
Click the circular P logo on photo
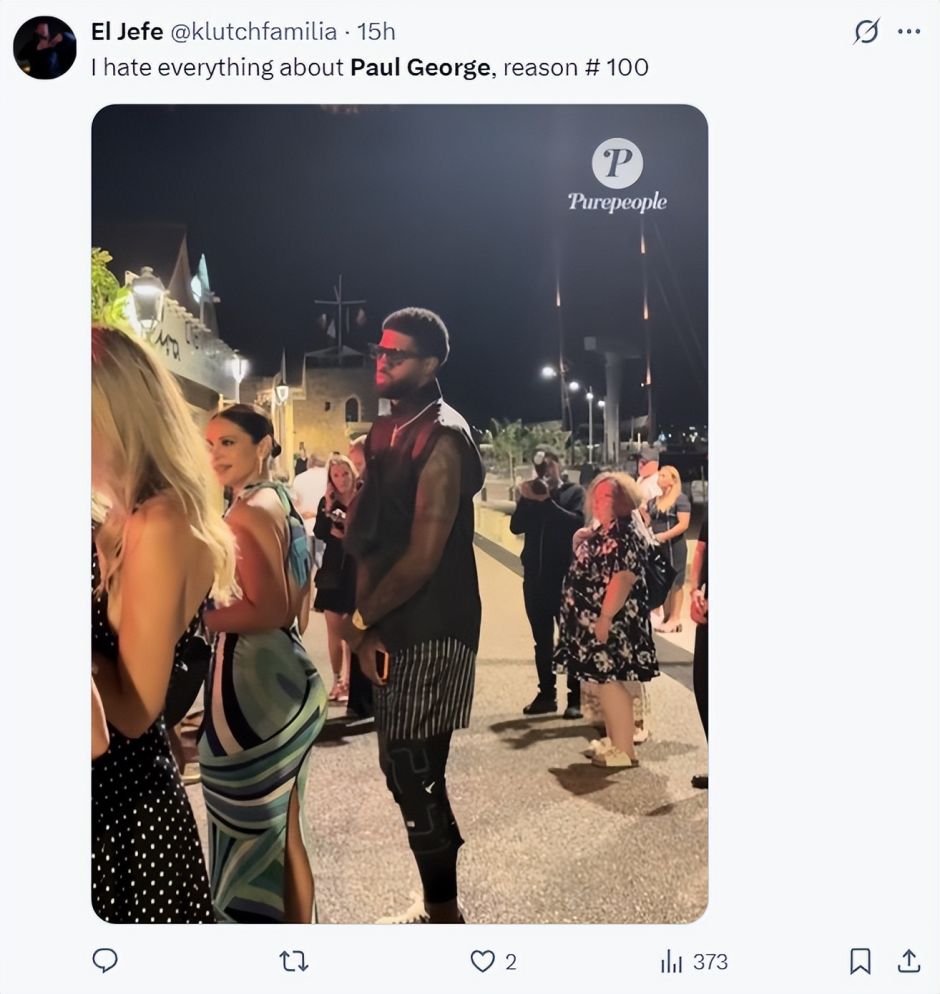click(617, 163)
